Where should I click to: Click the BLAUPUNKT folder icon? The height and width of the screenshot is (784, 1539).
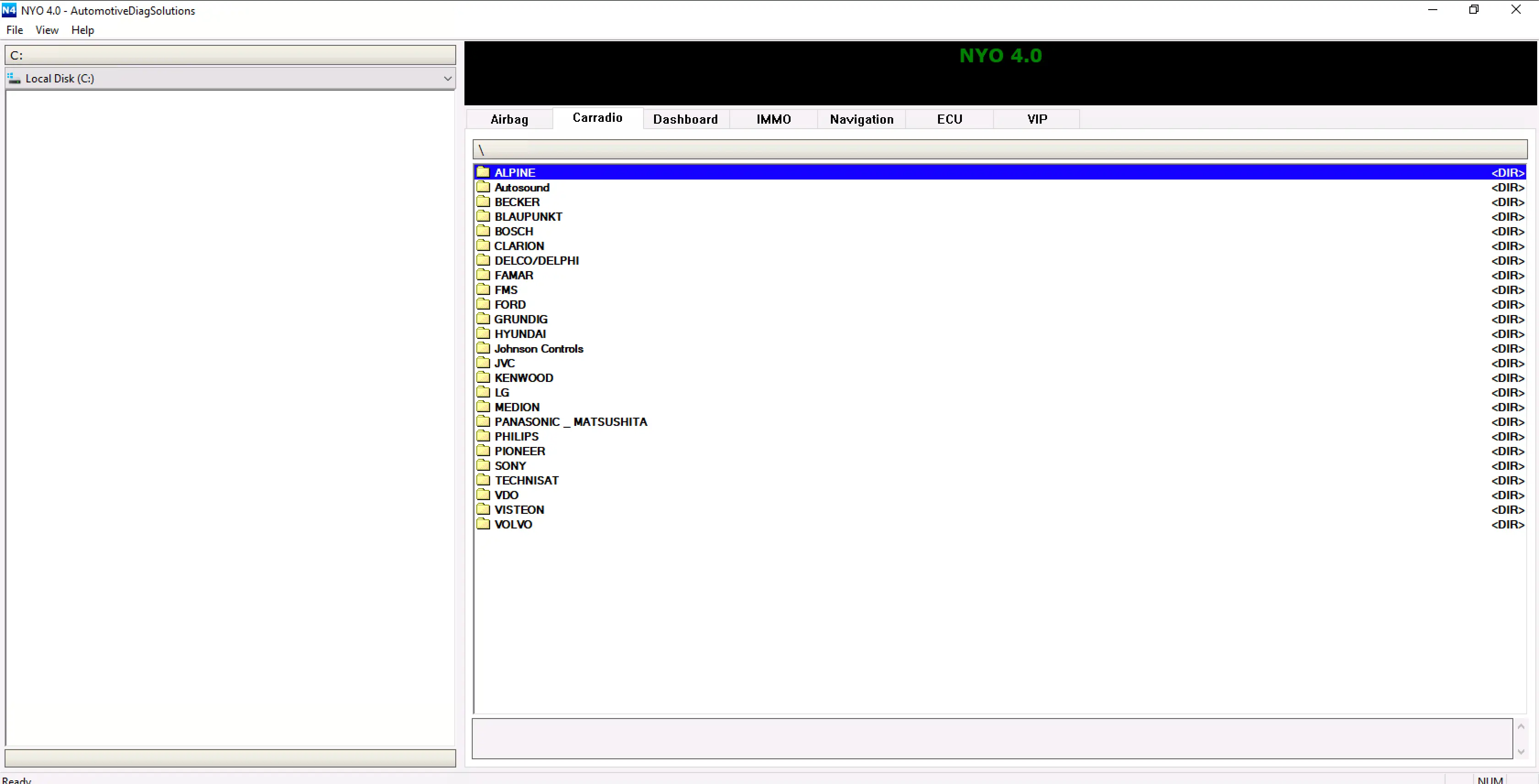pyautogui.click(x=483, y=216)
